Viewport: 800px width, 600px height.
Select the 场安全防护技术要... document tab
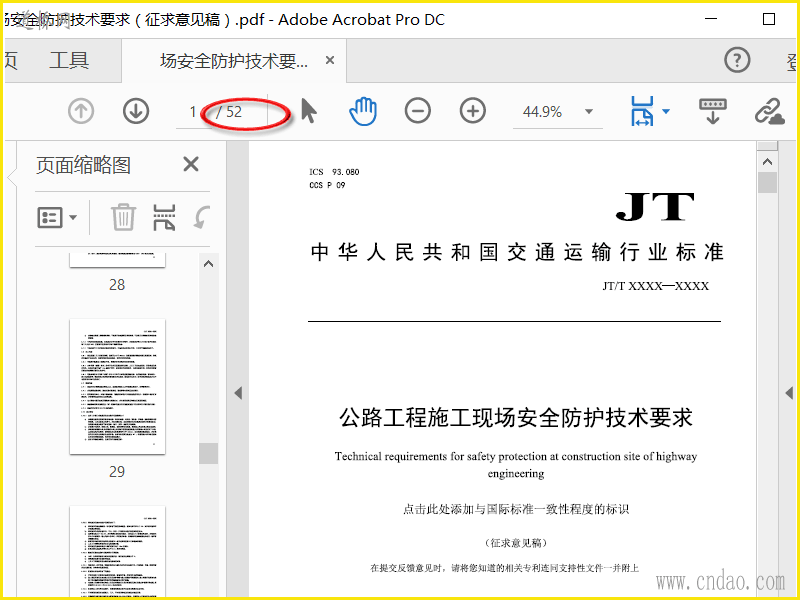pyautogui.click(x=234, y=61)
